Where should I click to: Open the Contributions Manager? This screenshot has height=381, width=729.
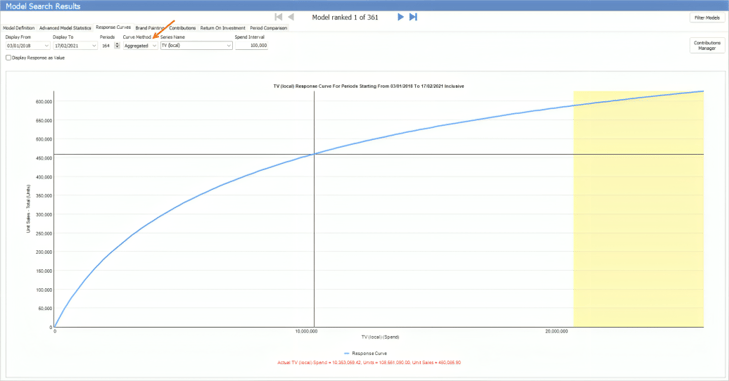[x=707, y=45]
